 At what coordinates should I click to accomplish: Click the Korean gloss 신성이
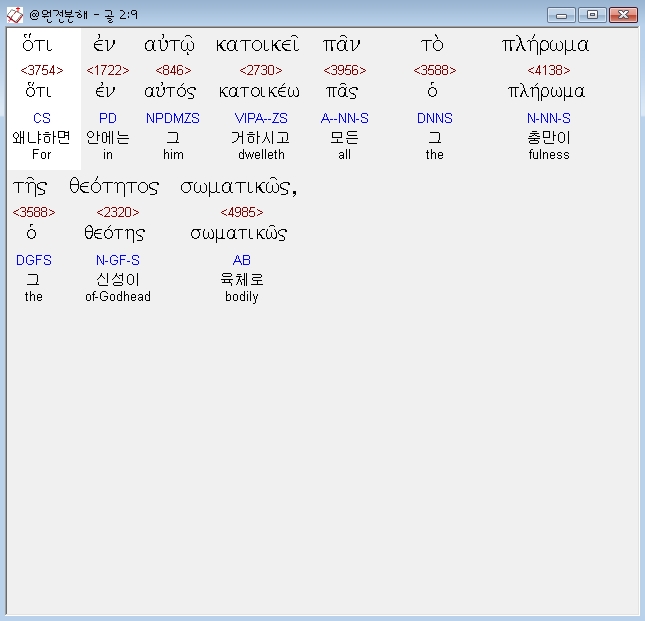click(118, 280)
